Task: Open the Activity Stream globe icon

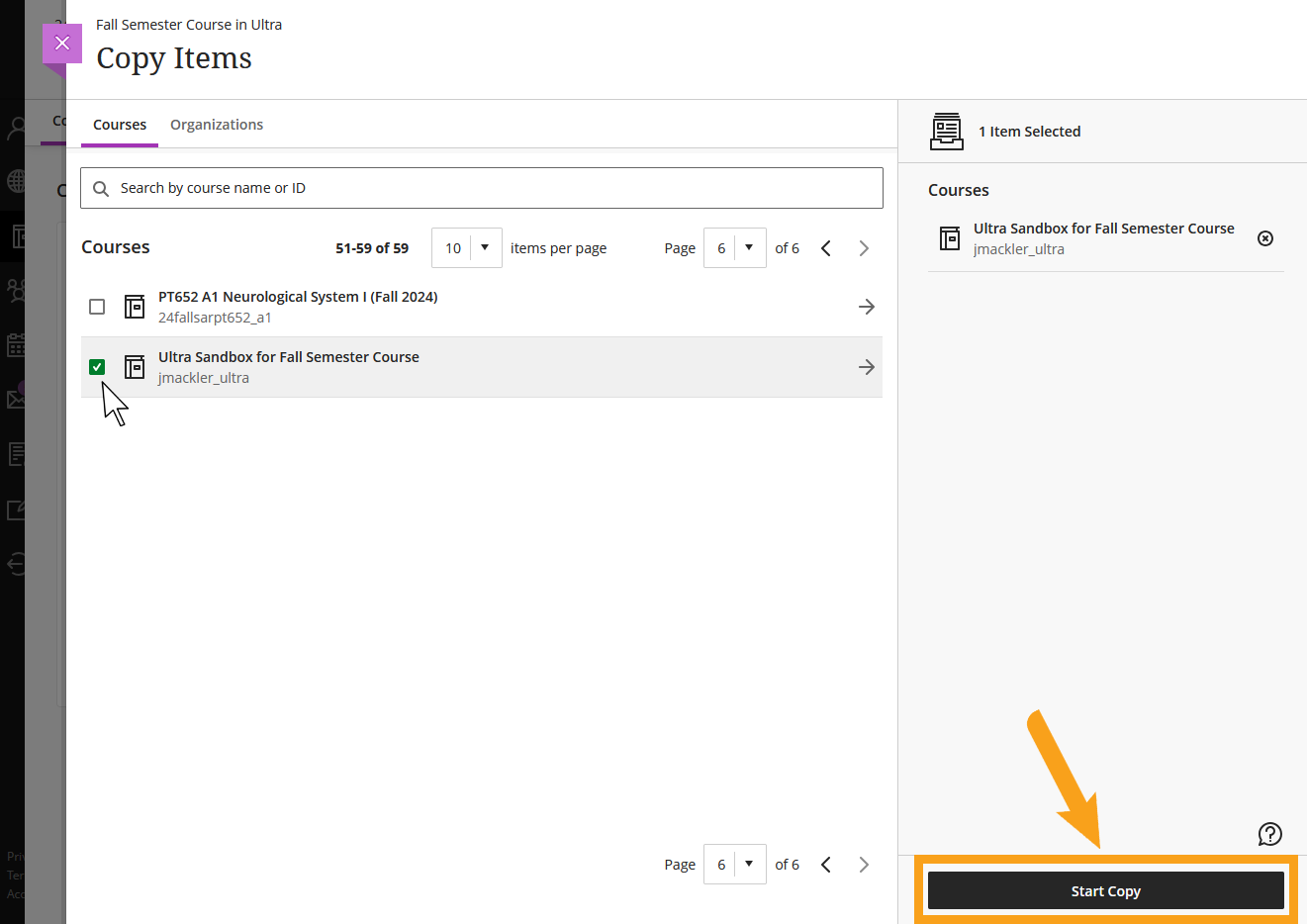Action: 15,181
